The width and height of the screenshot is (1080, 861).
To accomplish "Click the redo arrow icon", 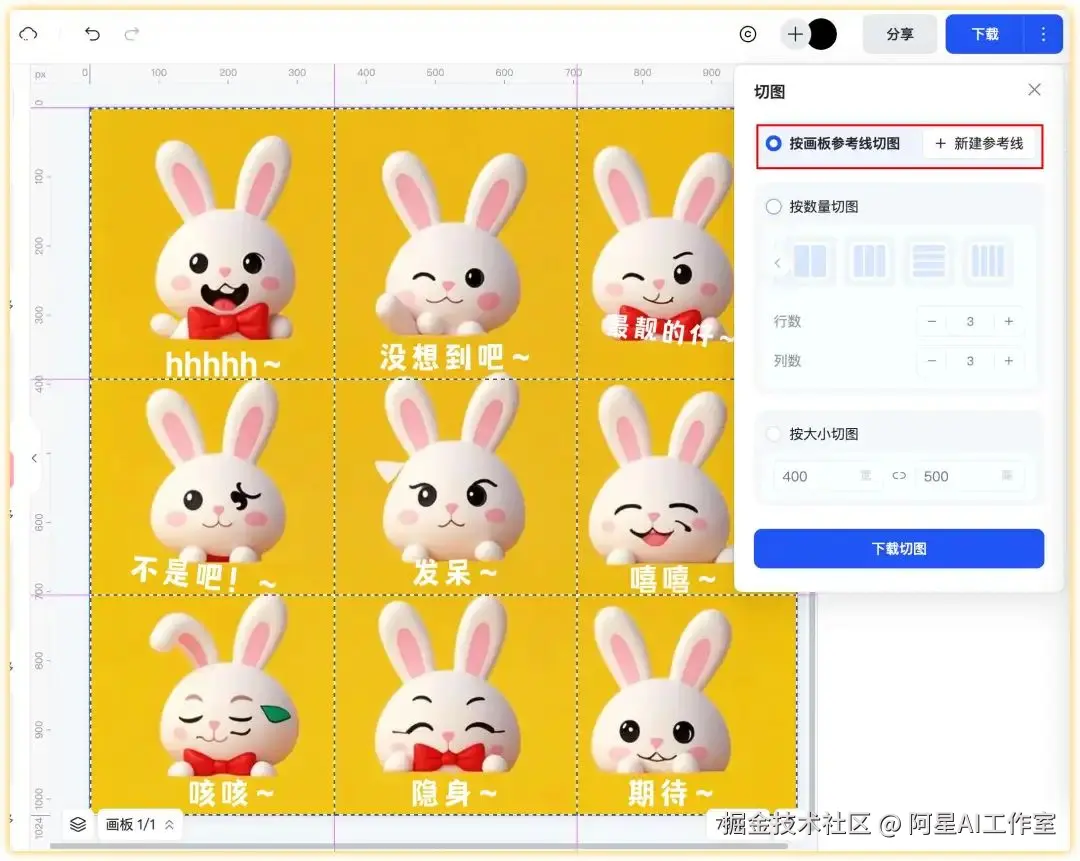I will [131, 33].
